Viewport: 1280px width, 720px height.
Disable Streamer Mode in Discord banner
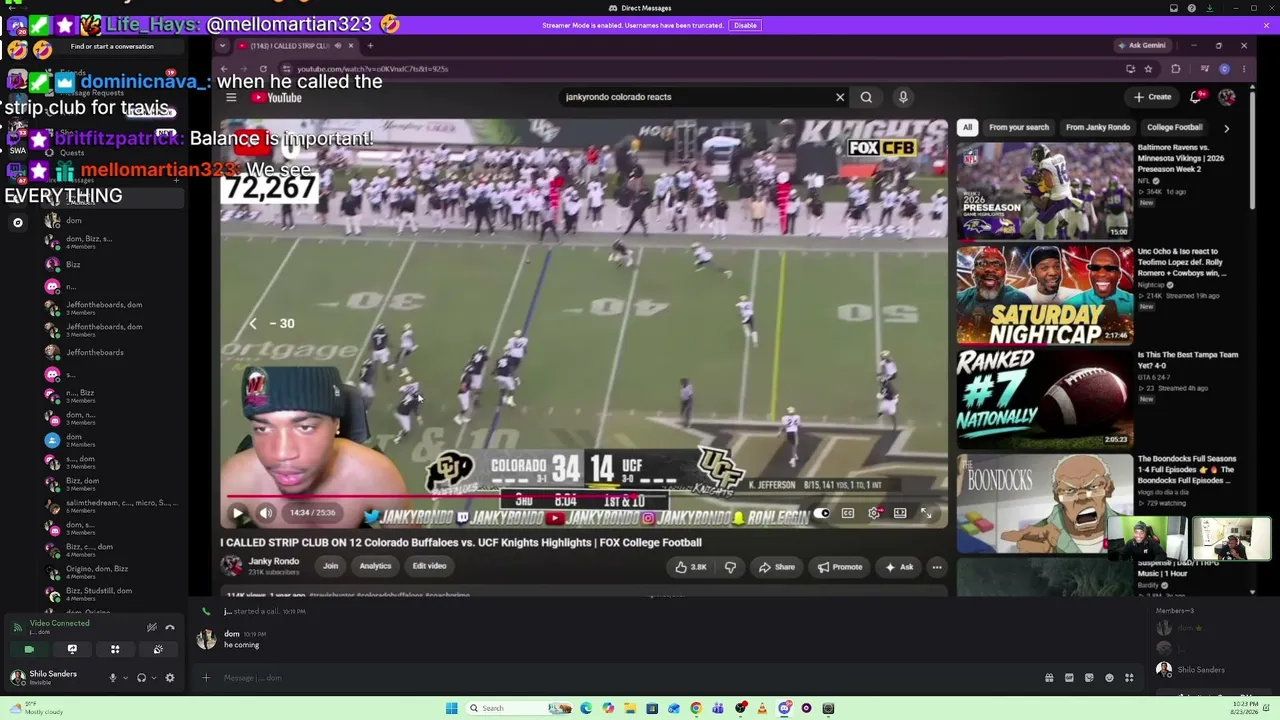click(x=745, y=25)
